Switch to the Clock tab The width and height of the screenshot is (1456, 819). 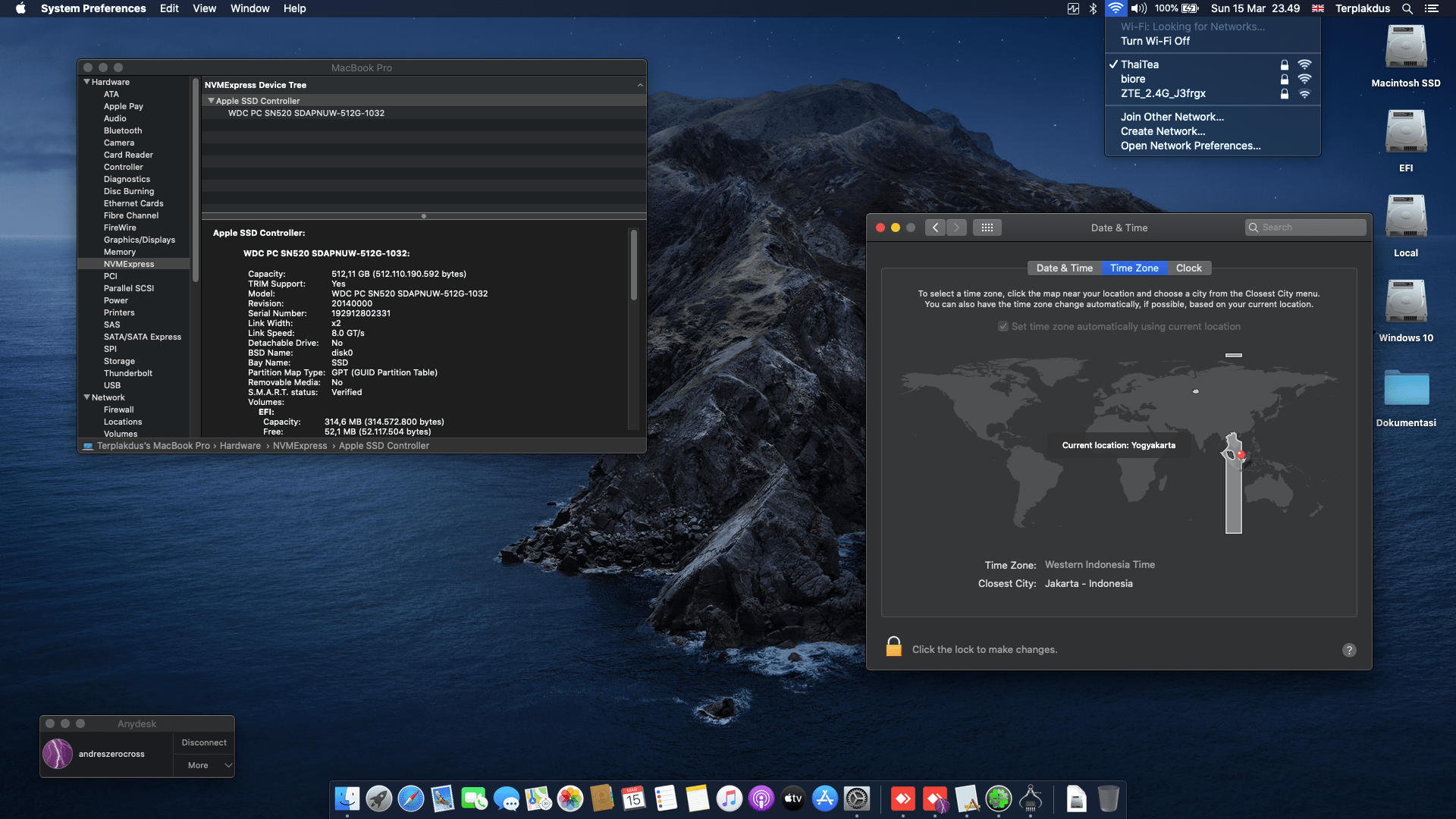coord(1188,268)
